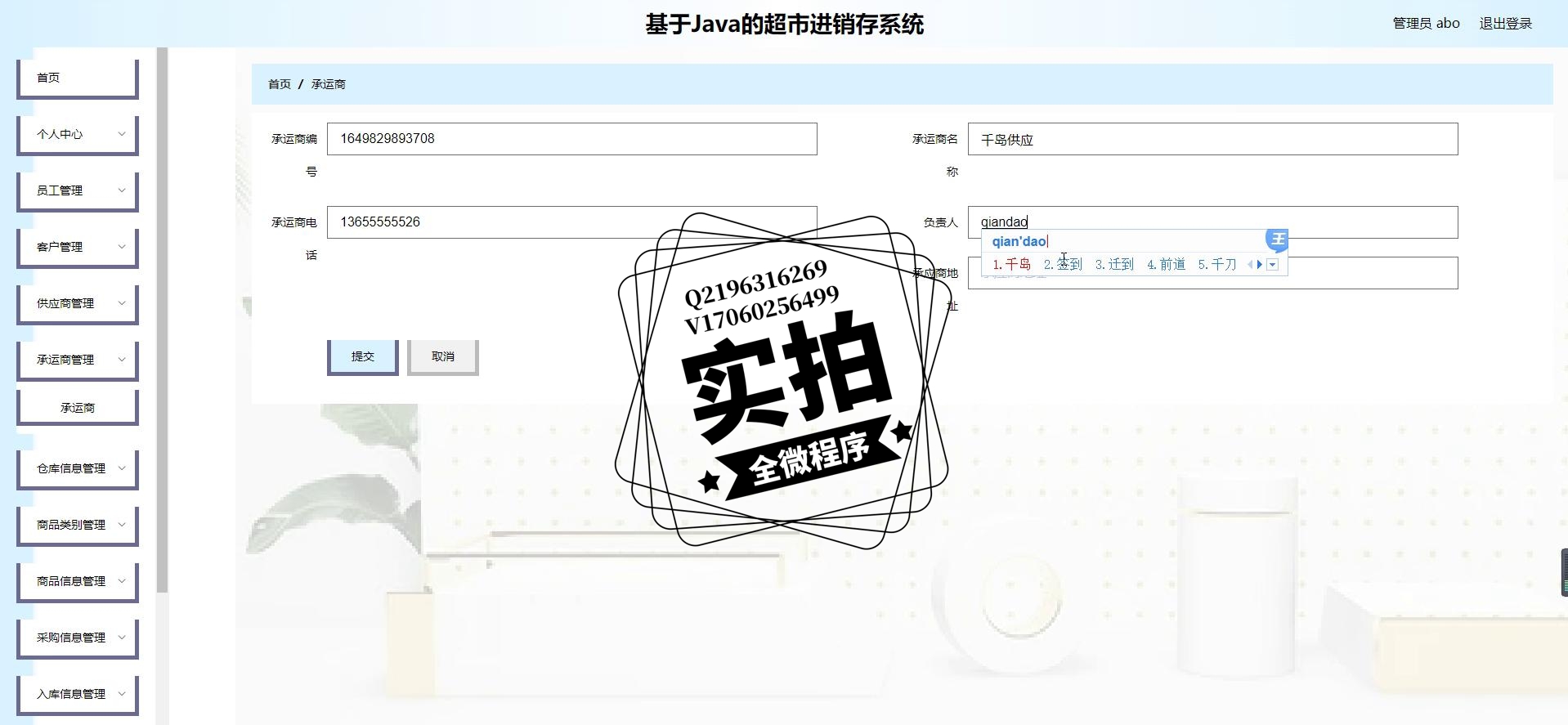The height and width of the screenshot is (725, 1568).
Task: Click chevron arrow beside 个人中心
Action: (x=122, y=134)
